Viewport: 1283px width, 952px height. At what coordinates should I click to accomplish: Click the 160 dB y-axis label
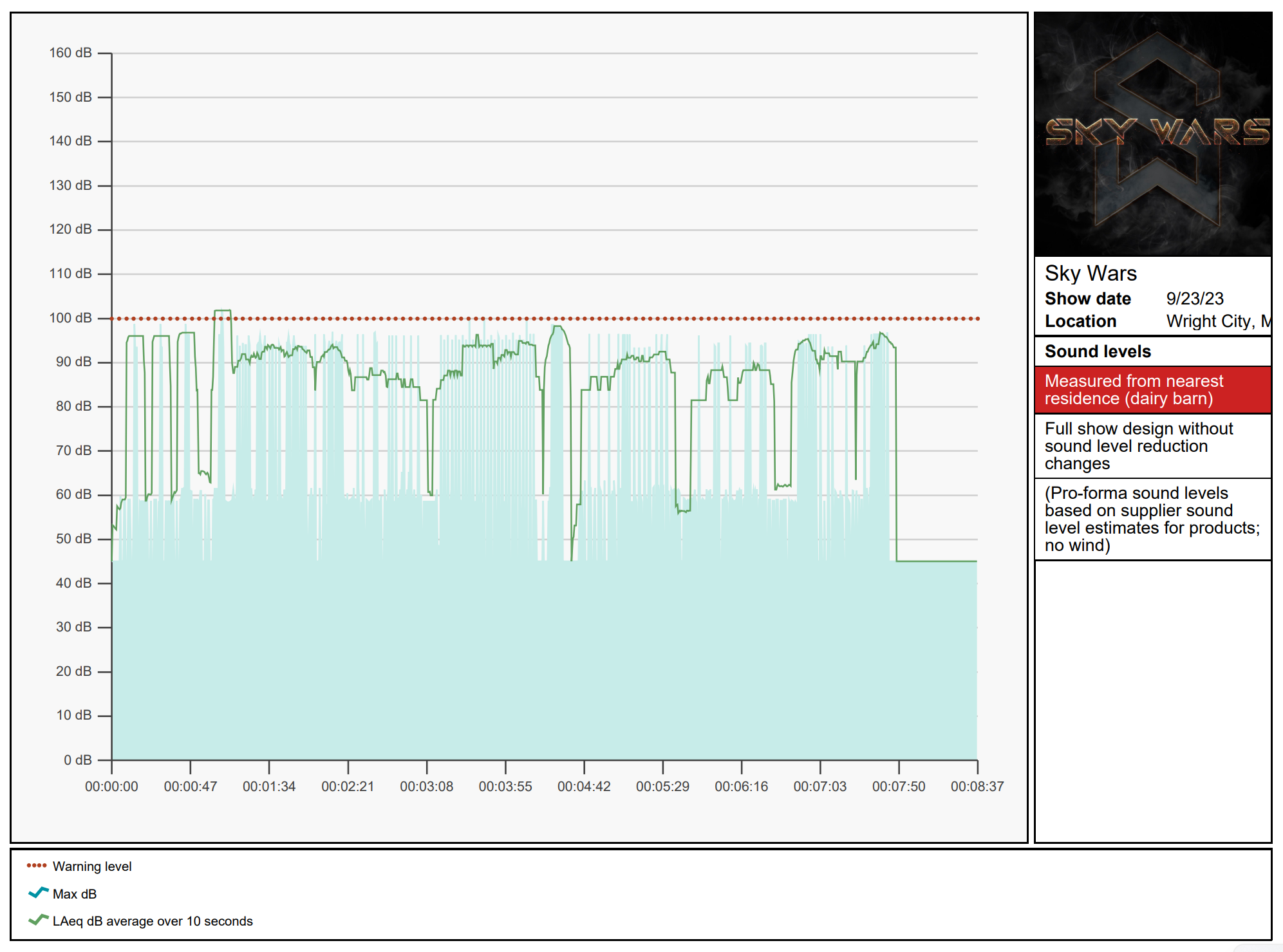pos(70,53)
